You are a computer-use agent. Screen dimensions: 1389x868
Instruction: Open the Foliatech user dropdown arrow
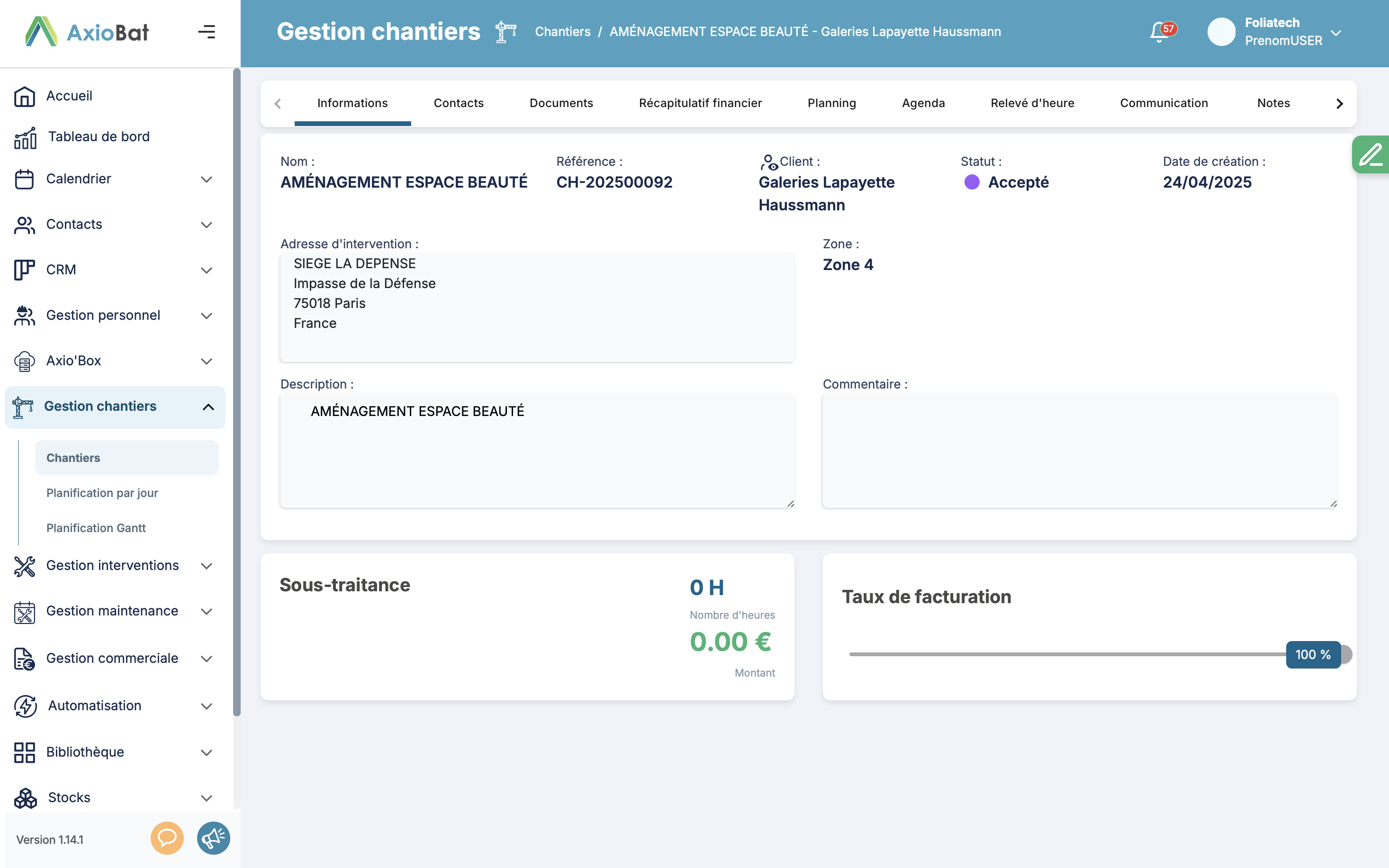1336,33
